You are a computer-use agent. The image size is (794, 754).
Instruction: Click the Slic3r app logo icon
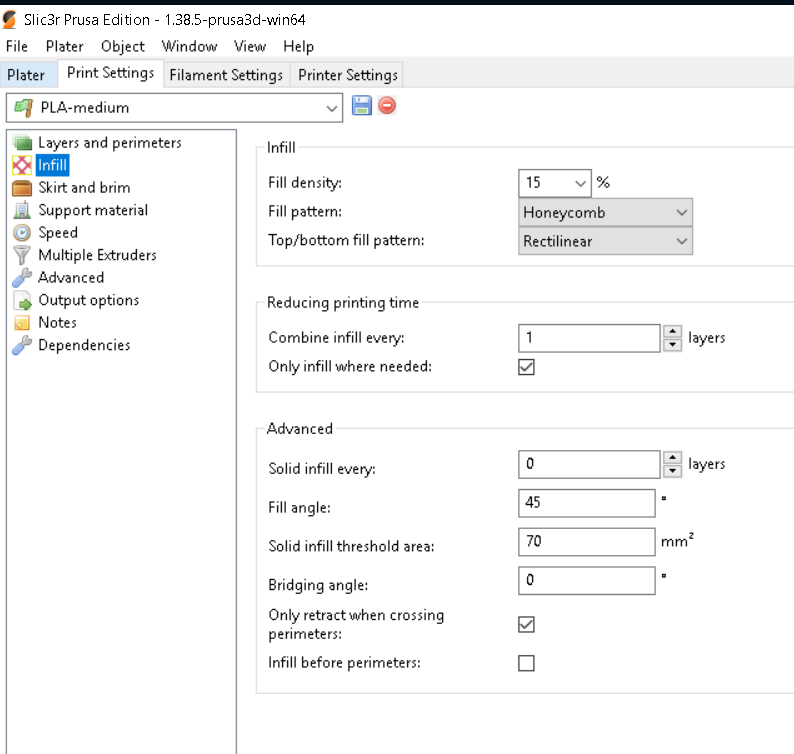point(10,20)
